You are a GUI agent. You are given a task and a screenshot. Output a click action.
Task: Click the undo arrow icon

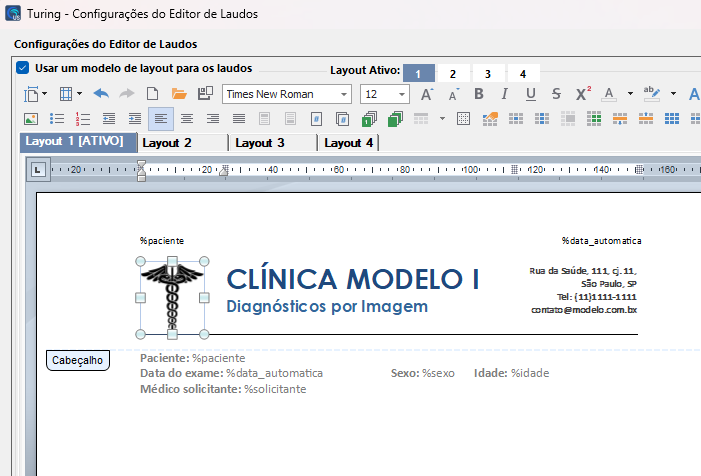(x=101, y=94)
